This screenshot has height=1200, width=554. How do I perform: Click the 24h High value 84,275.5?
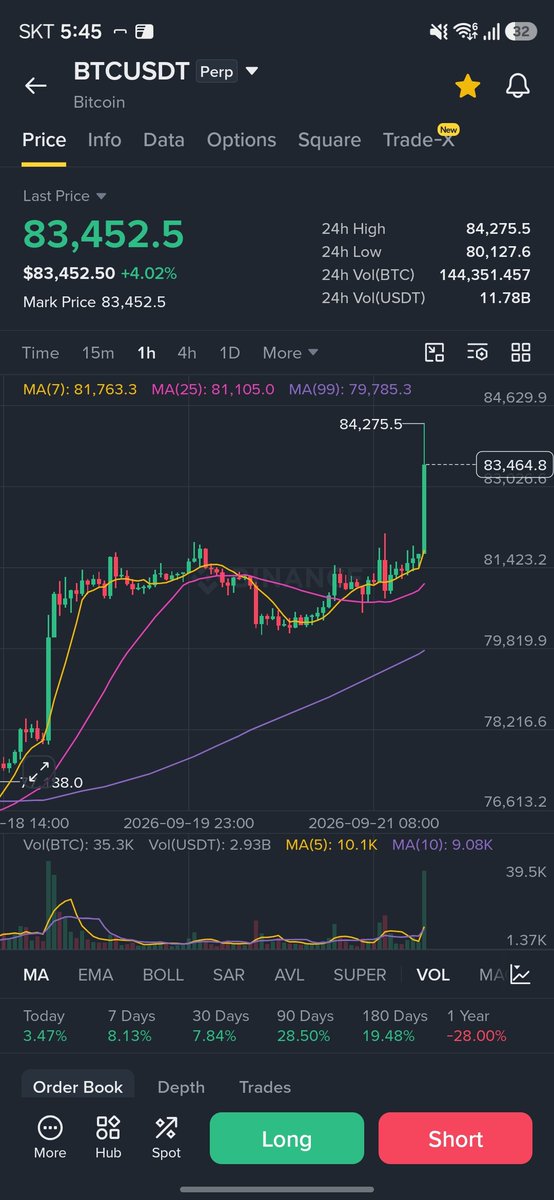tap(498, 229)
